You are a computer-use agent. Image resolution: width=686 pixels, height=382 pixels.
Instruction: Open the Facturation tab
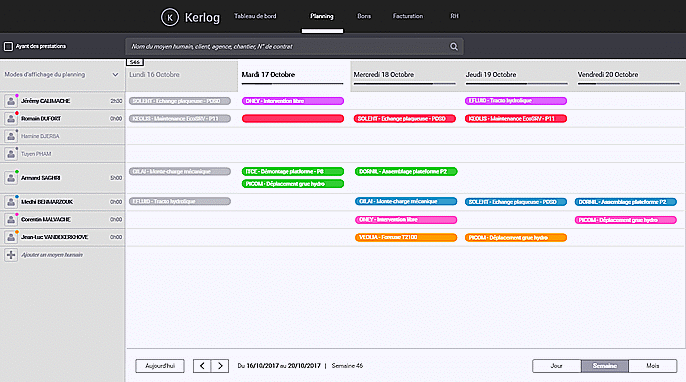(408, 16)
